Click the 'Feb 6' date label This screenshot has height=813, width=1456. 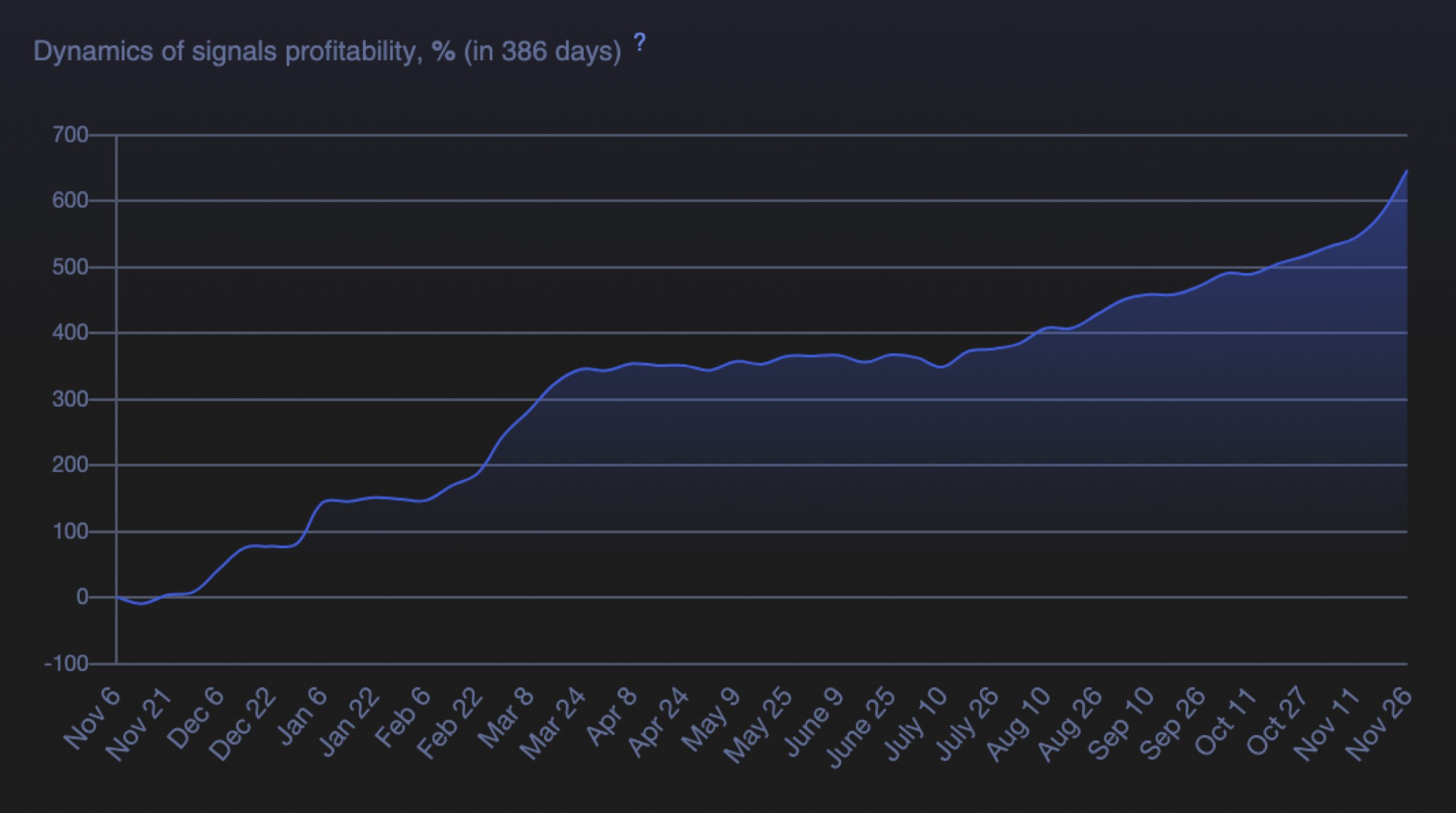[403, 717]
